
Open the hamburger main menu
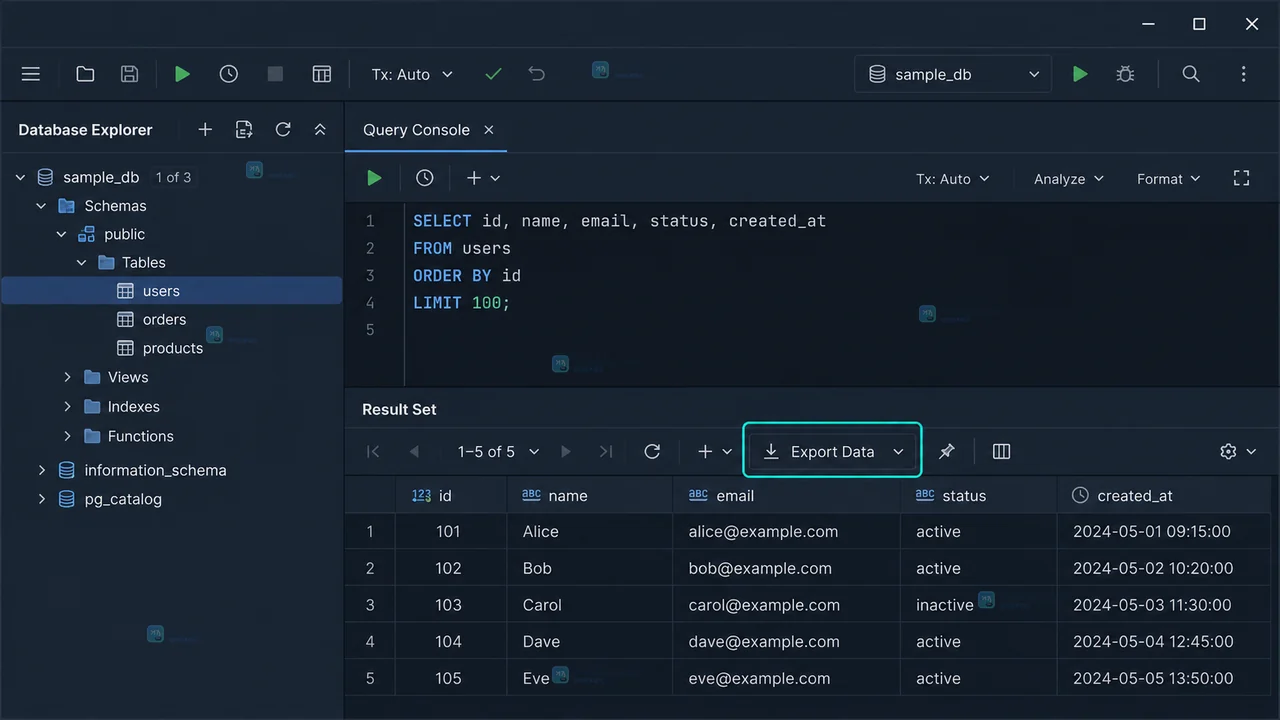click(31, 74)
